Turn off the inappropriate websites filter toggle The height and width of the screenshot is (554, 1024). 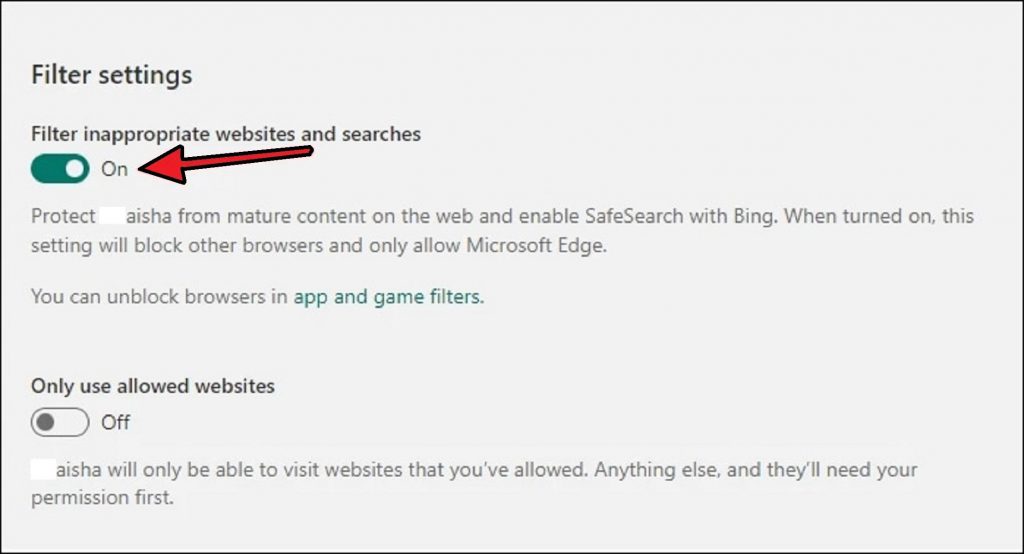tap(60, 169)
